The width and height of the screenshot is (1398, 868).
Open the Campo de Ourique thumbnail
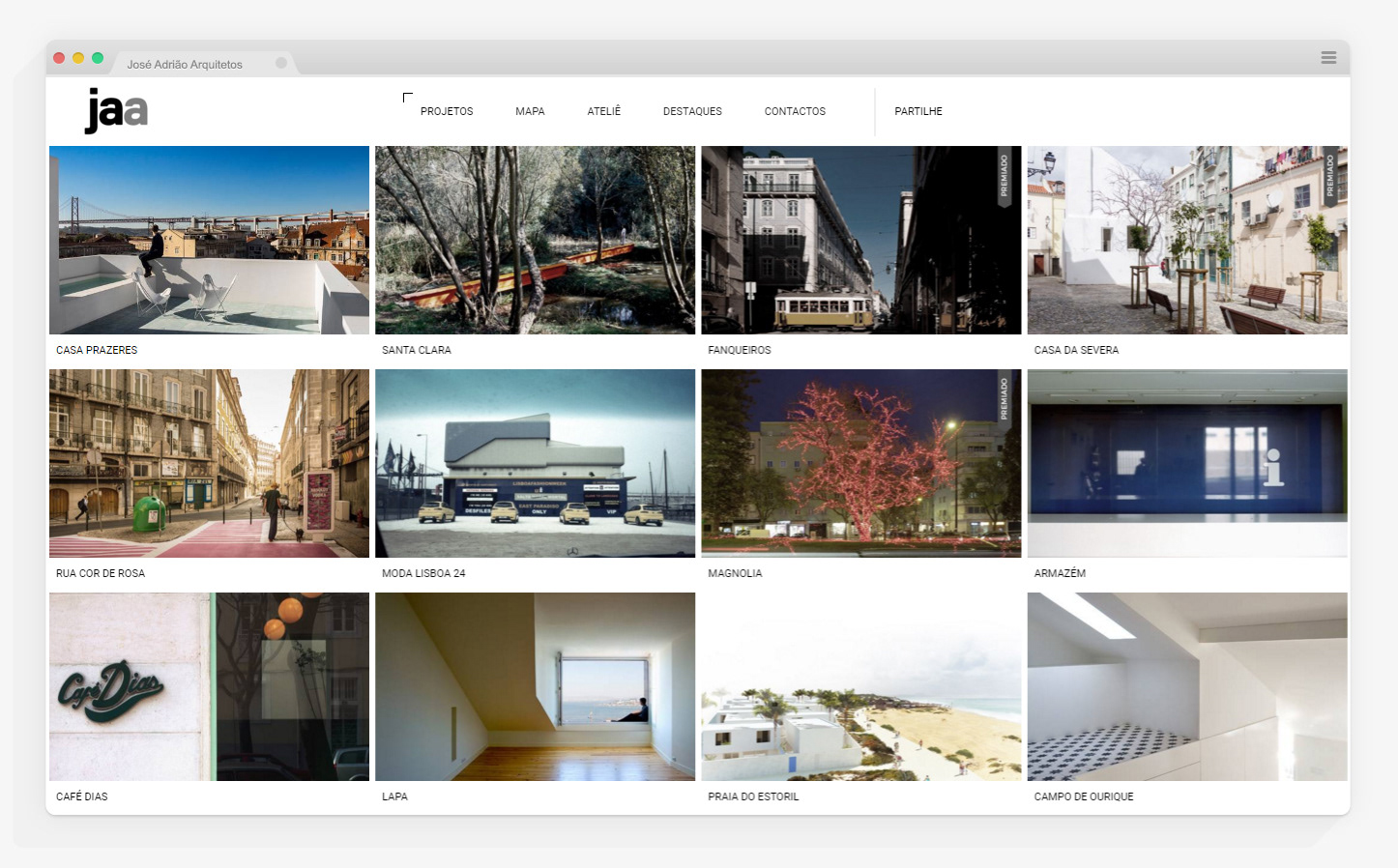tap(1187, 686)
